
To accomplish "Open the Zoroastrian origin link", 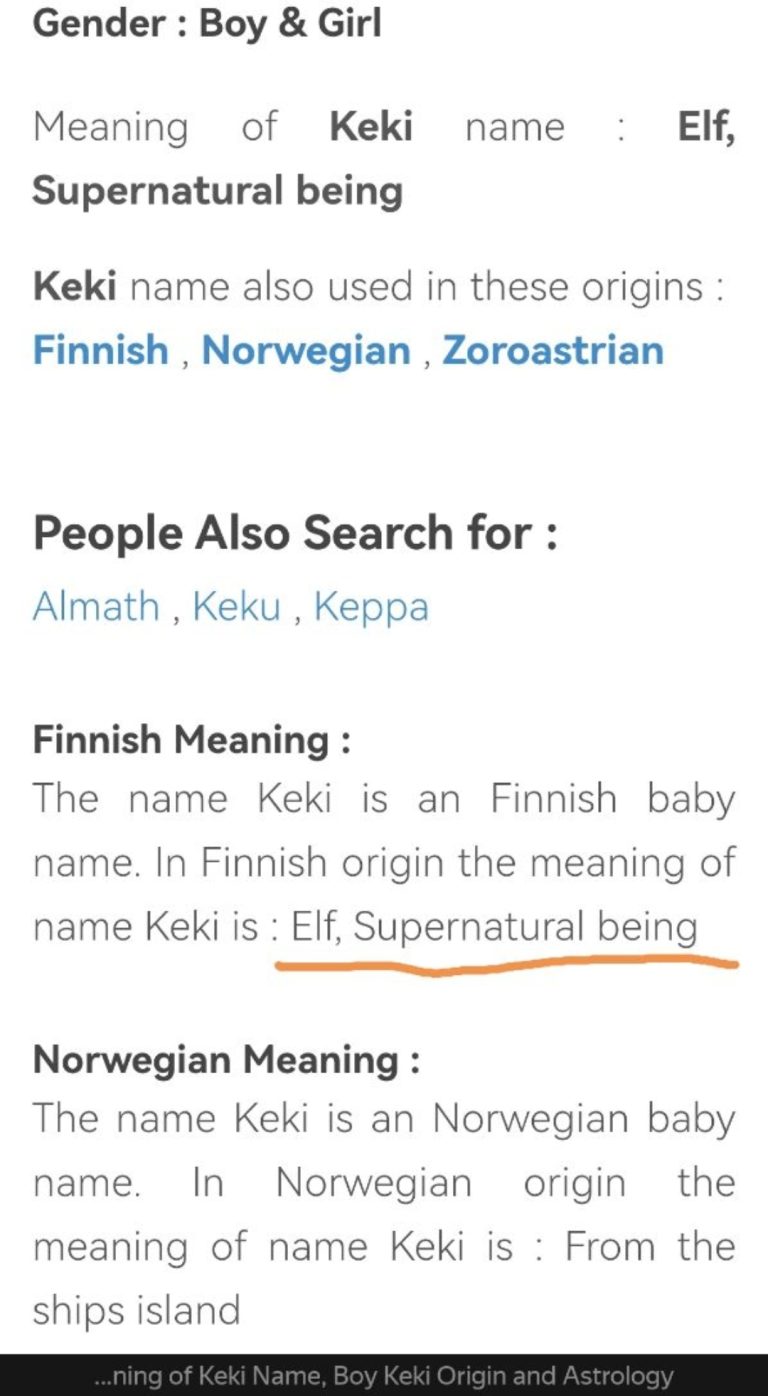I will coord(553,351).
